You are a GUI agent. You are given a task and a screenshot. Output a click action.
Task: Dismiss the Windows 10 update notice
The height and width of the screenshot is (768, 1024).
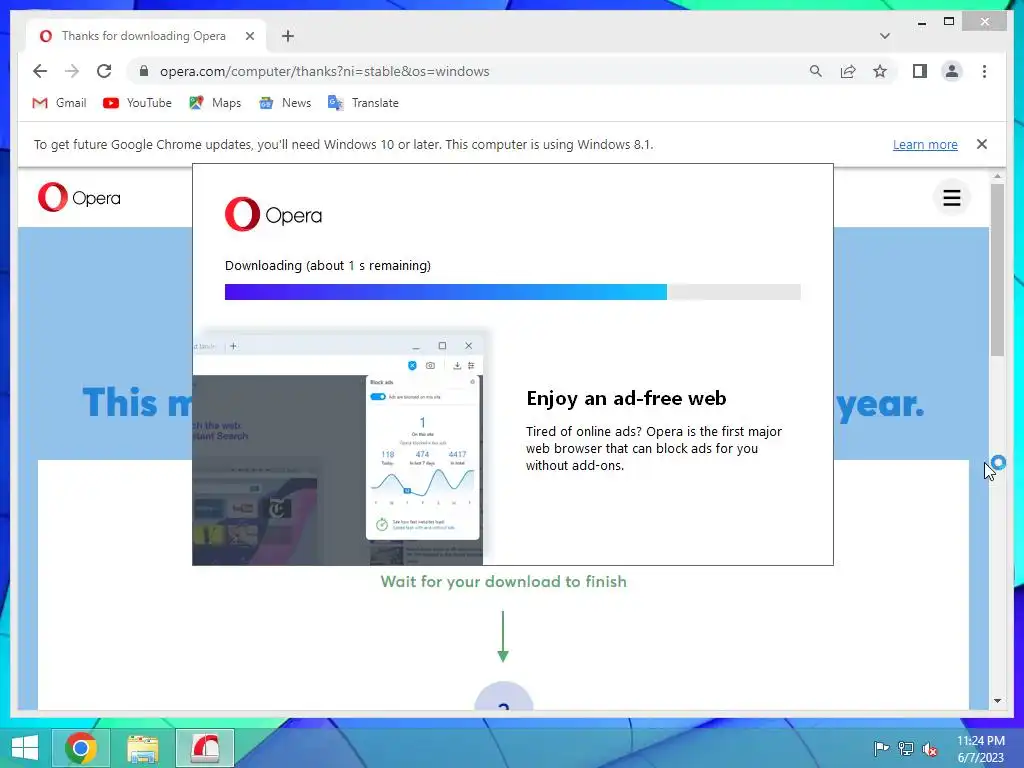click(x=982, y=144)
